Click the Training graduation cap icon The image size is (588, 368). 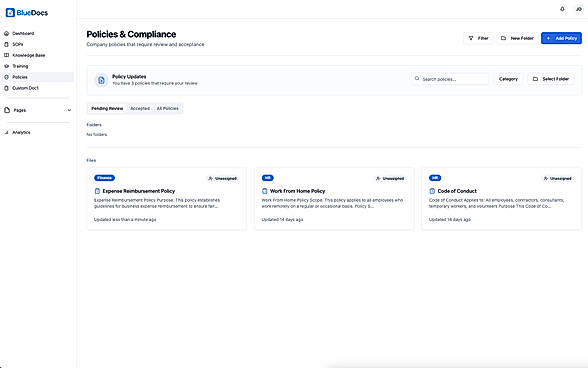[x=6, y=66]
